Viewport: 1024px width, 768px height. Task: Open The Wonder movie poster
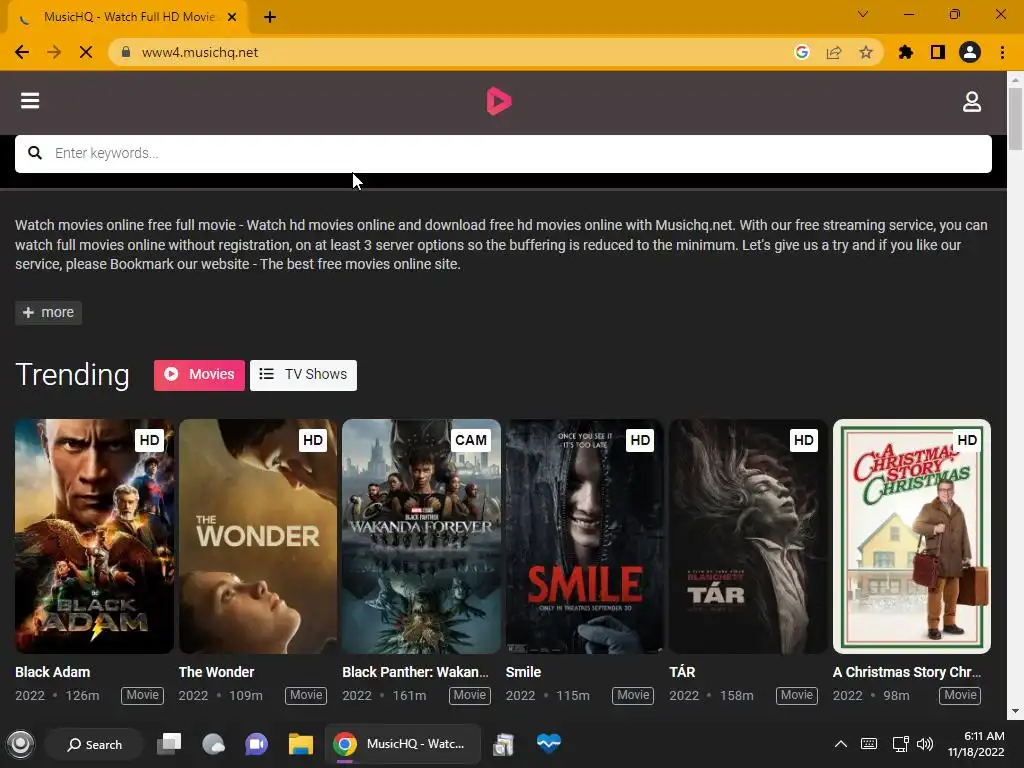click(258, 536)
